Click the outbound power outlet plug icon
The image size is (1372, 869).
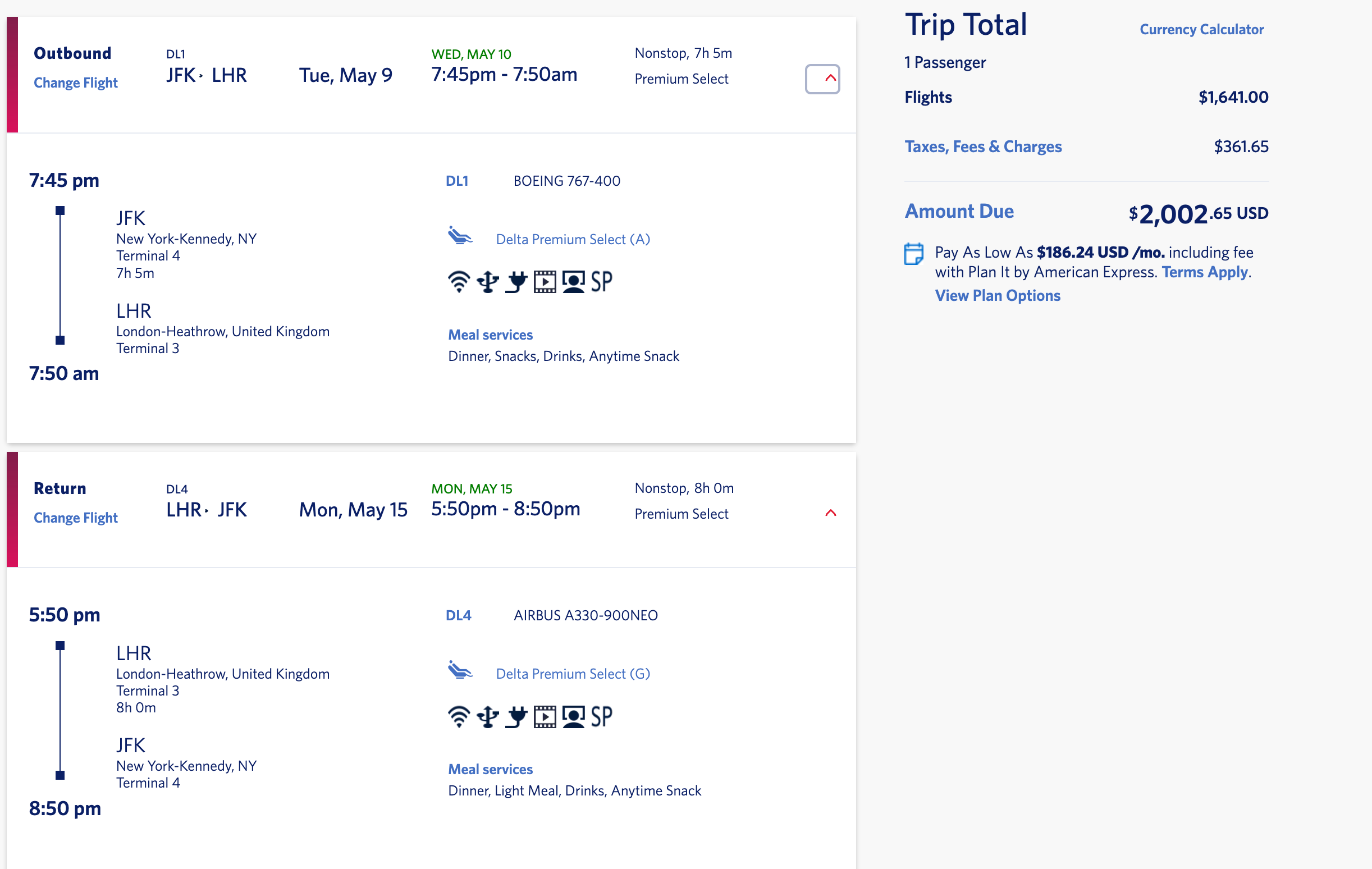click(x=516, y=282)
